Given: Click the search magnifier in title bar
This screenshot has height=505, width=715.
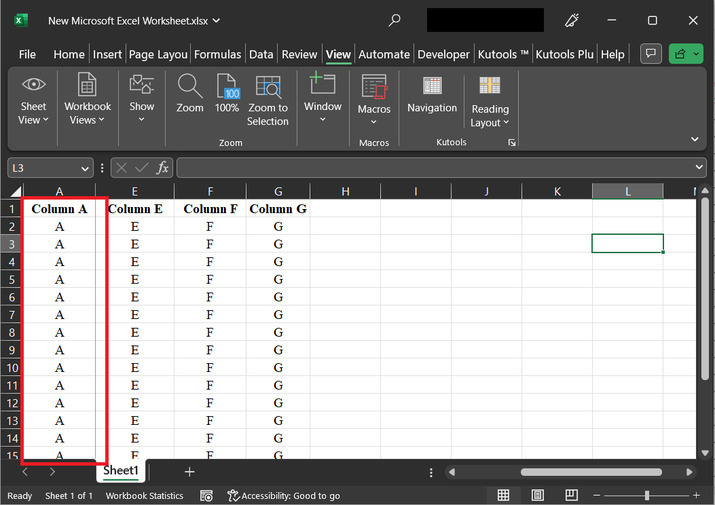Looking at the screenshot, I should [x=394, y=20].
